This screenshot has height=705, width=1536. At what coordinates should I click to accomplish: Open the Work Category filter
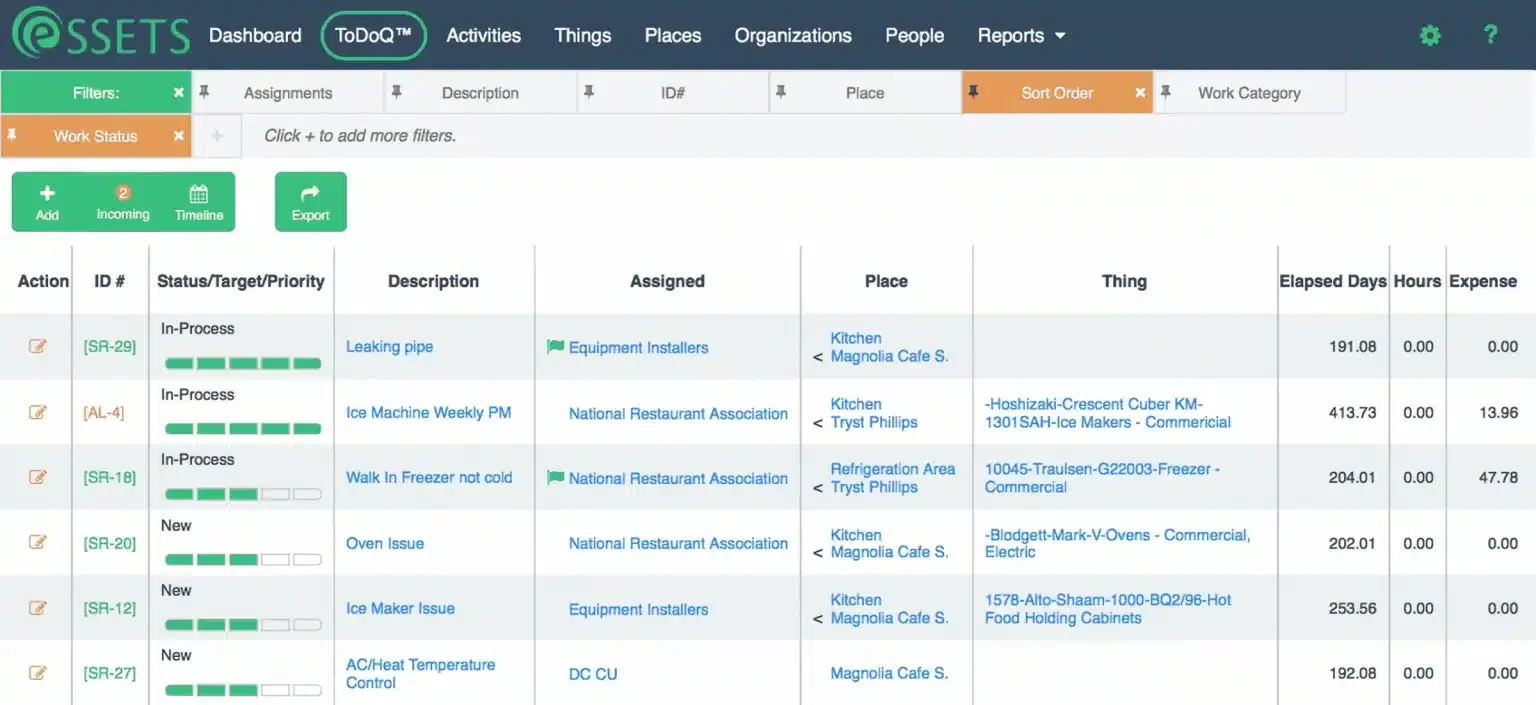click(x=1249, y=92)
